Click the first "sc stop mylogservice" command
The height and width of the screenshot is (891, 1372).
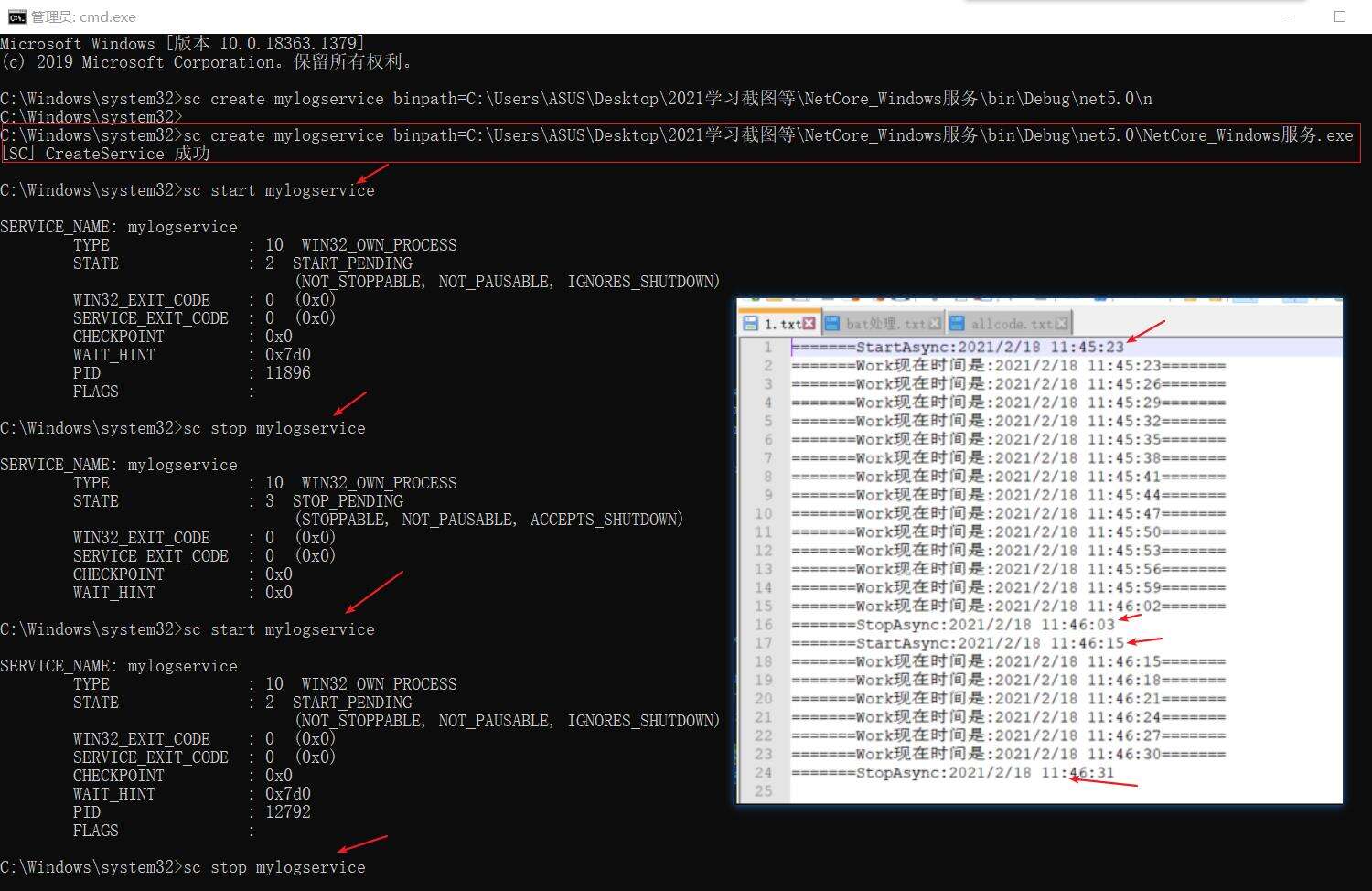(x=274, y=428)
